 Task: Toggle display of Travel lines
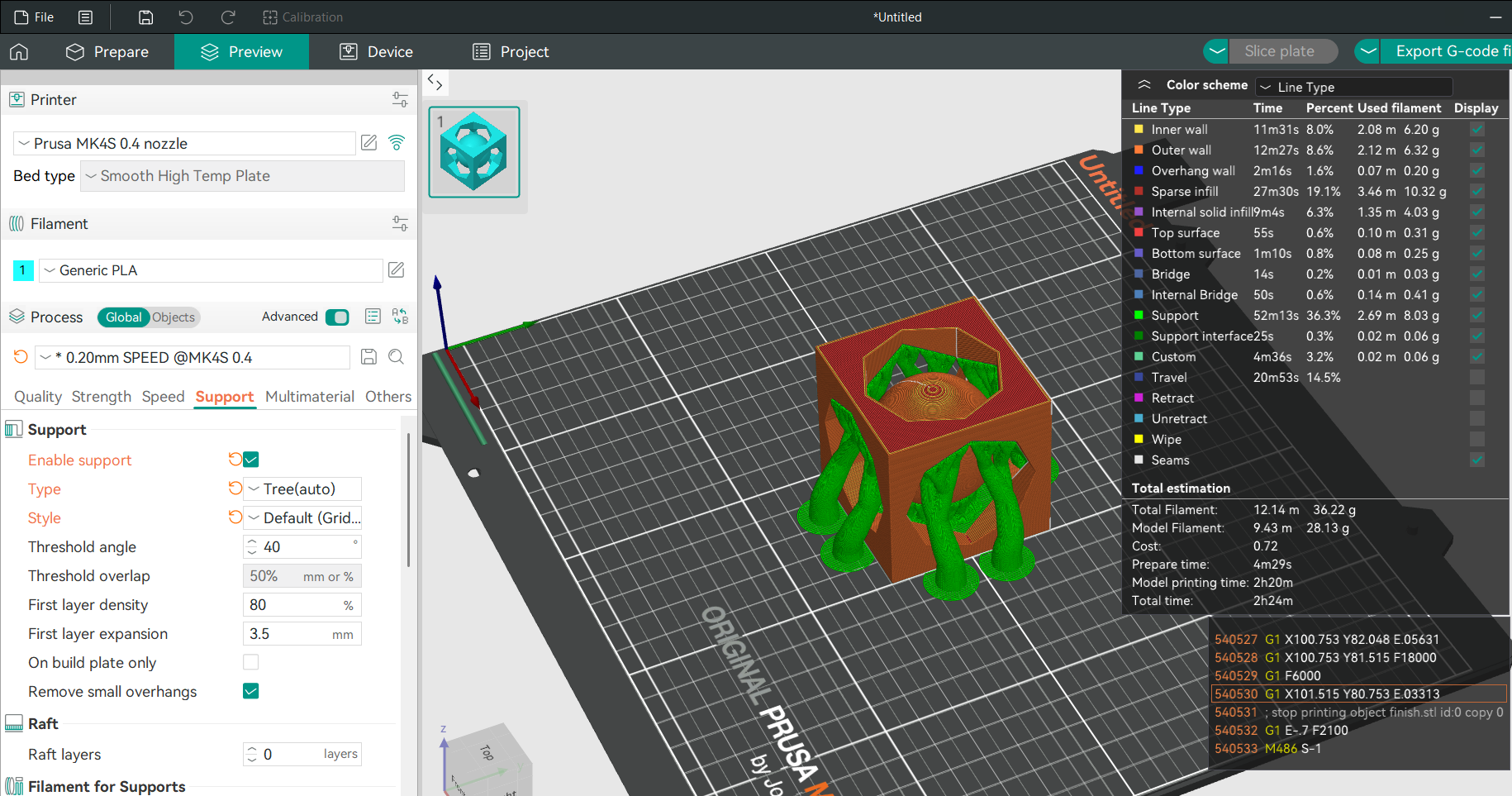pos(1477,378)
